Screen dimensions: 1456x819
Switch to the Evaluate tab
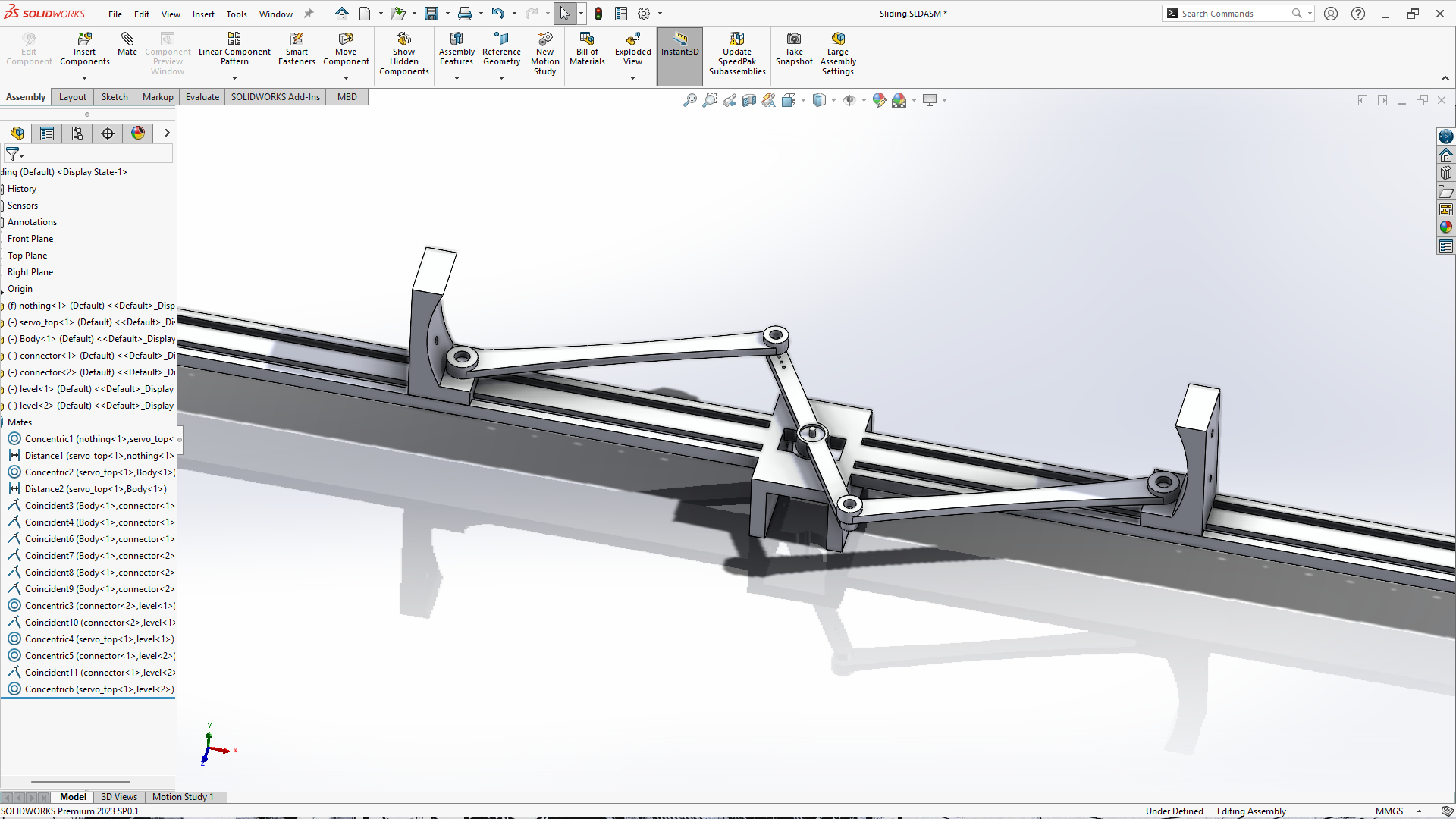pyautogui.click(x=202, y=97)
